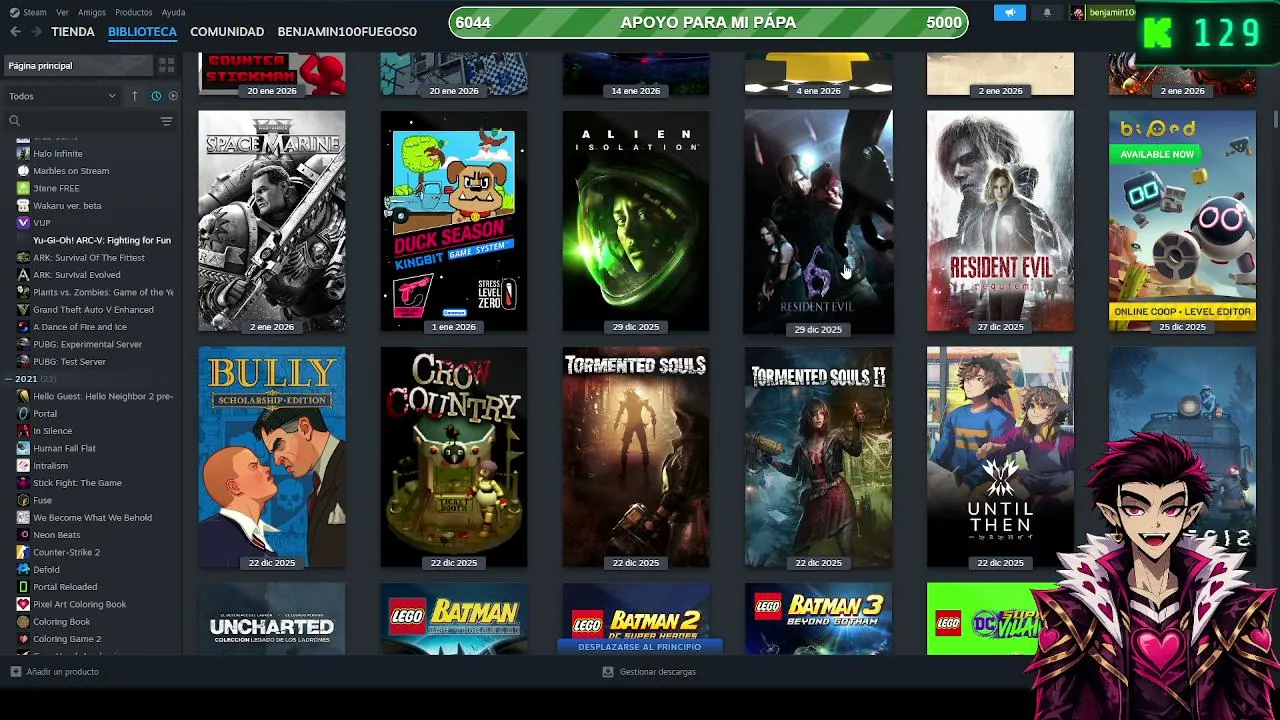Click PUBG: Experimental Server icon
Image resolution: width=1280 pixels, height=720 pixels.
point(23,344)
